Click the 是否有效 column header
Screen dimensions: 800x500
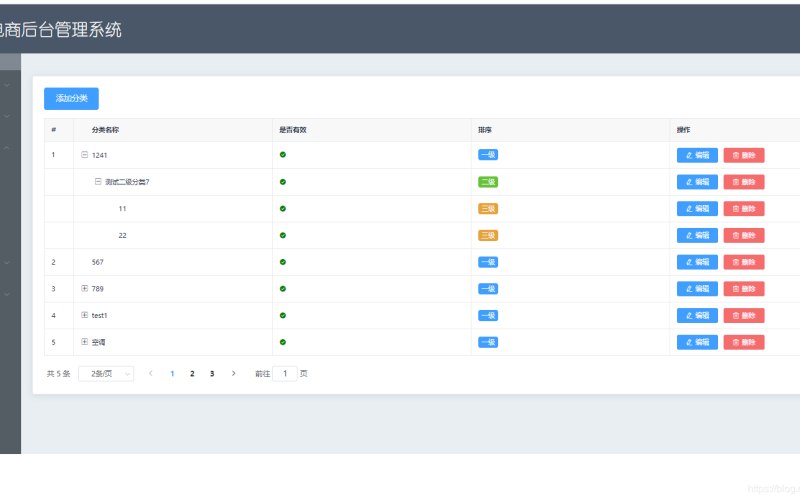coord(293,130)
